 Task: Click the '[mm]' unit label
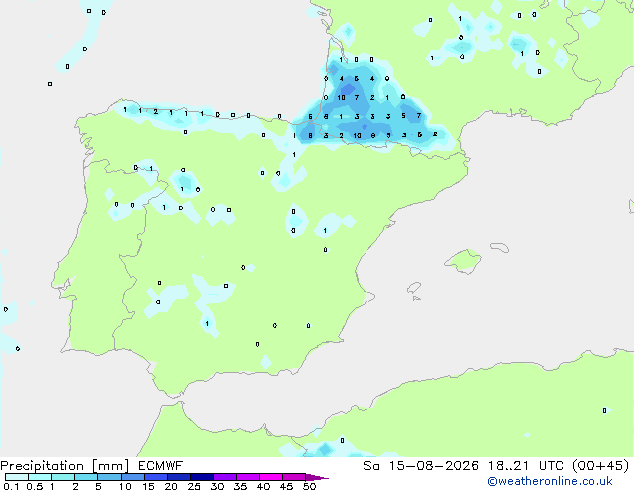(110, 466)
